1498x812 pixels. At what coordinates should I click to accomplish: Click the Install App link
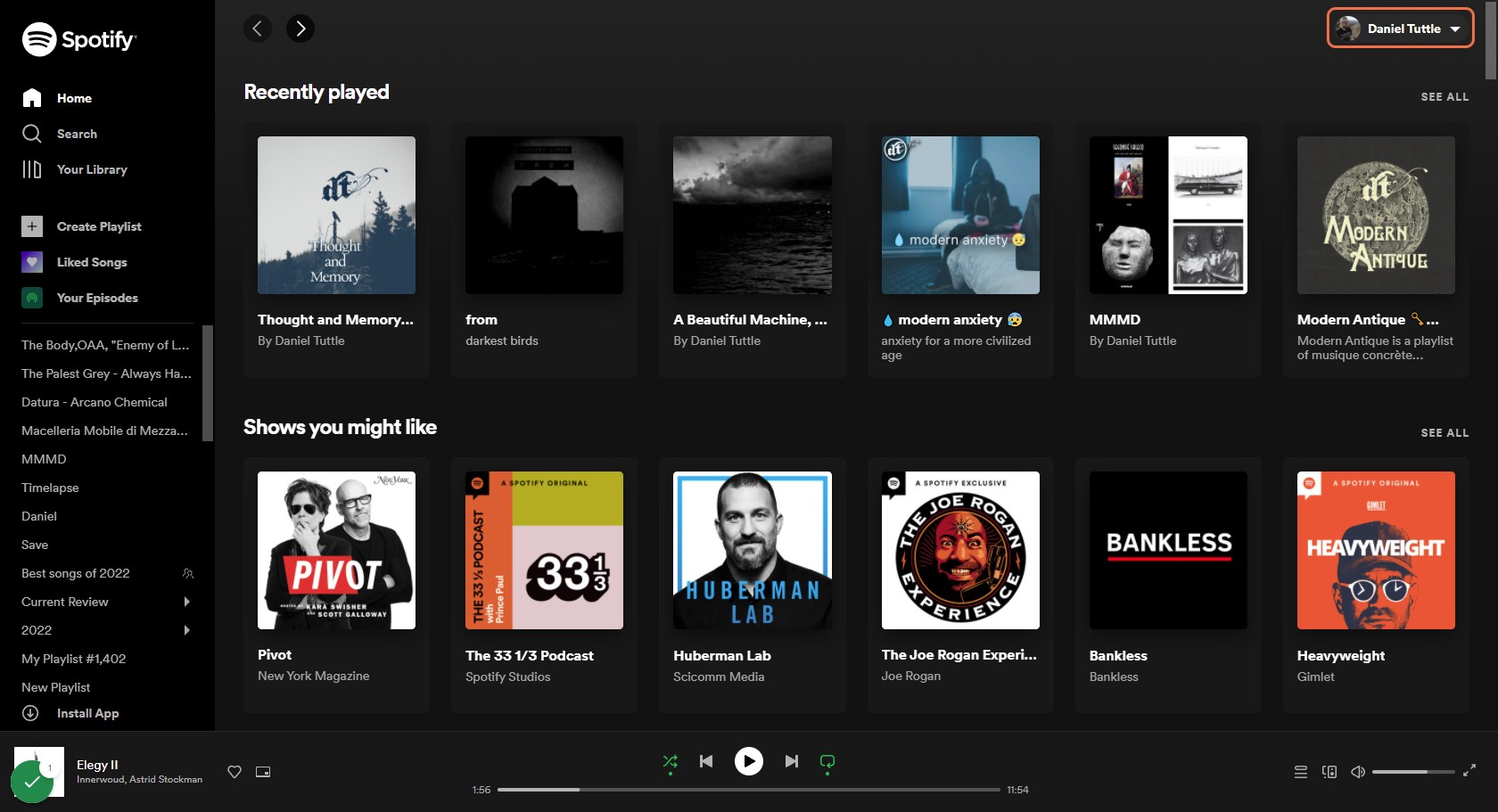pyautogui.click(x=88, y=713)
